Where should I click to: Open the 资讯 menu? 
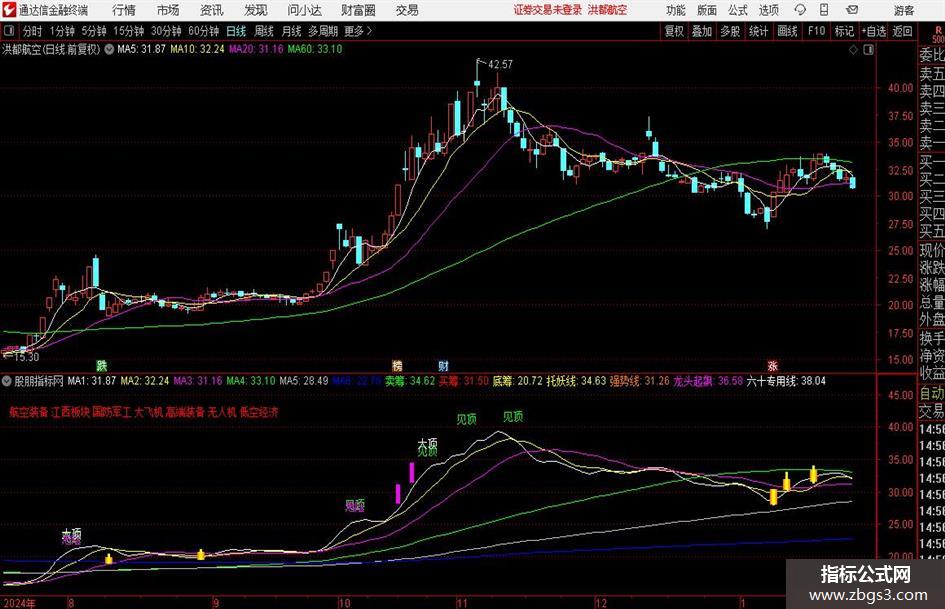[x=212, y=10]
